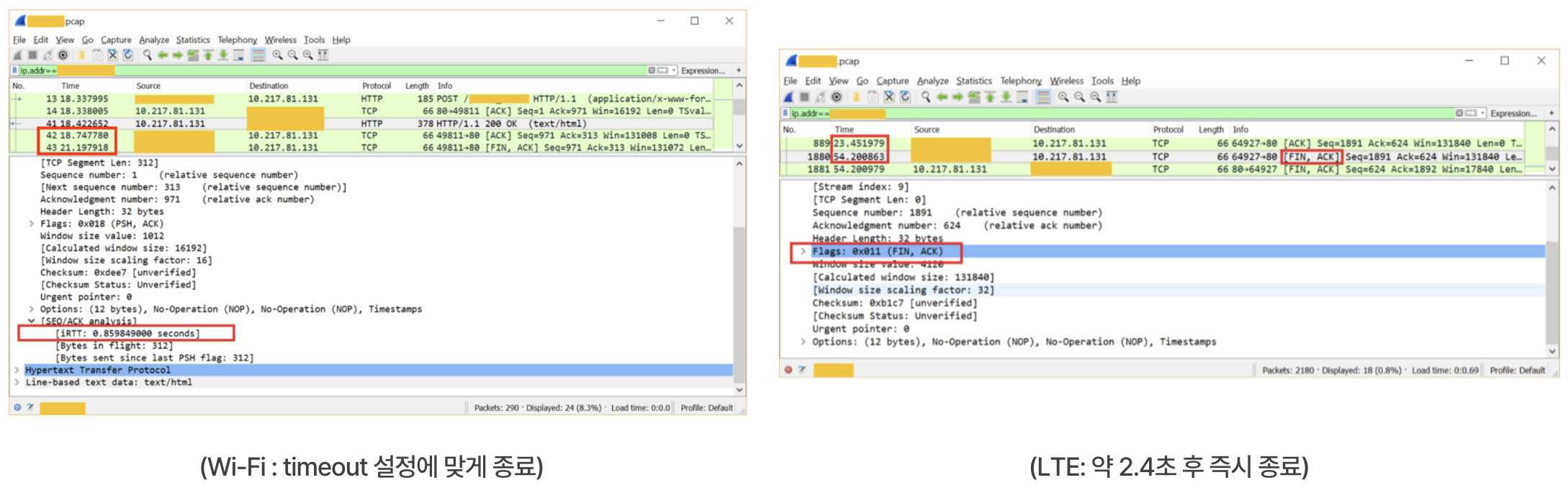
Task: Reset zoom to normal icon, right window
Action: [1096, 96]
